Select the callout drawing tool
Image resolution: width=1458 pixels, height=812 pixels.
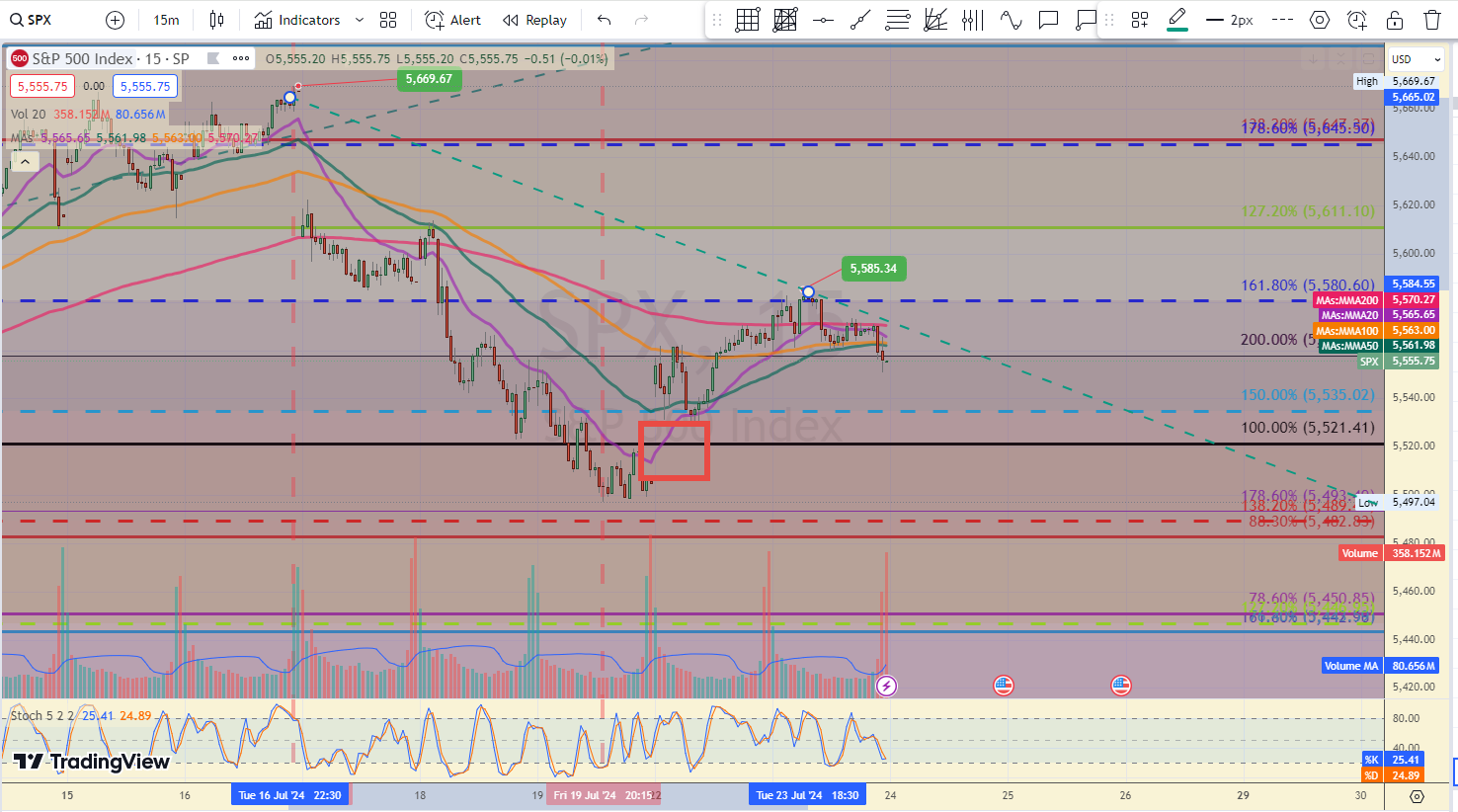pos(1086,20)
